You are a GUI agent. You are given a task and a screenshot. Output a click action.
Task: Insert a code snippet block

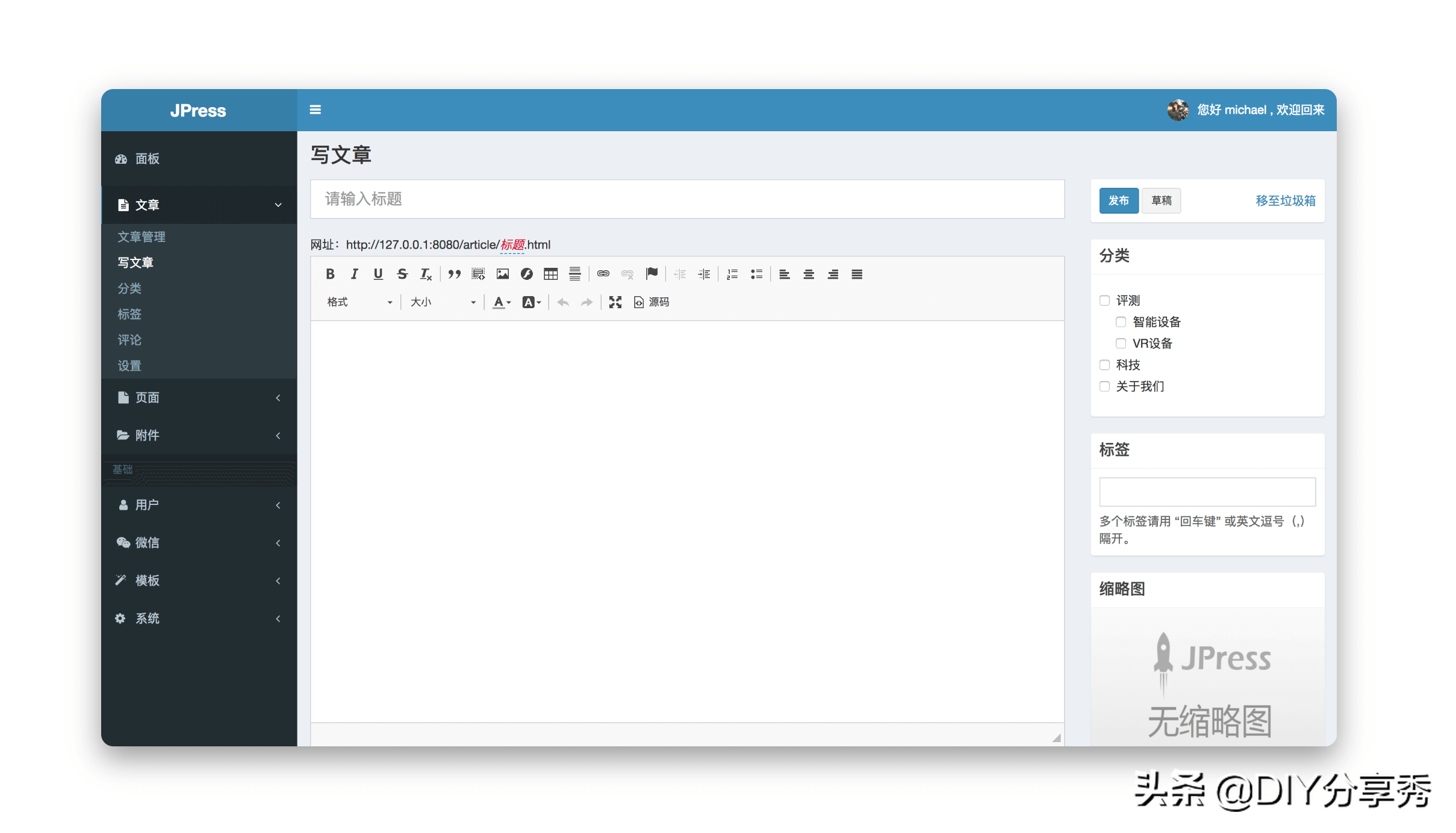point(478,274)
